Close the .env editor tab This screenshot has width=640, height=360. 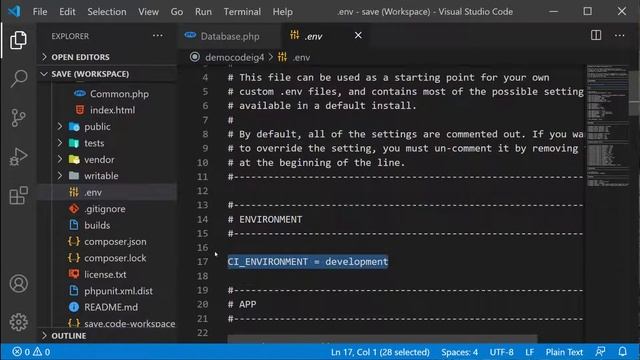click(358, 36)
